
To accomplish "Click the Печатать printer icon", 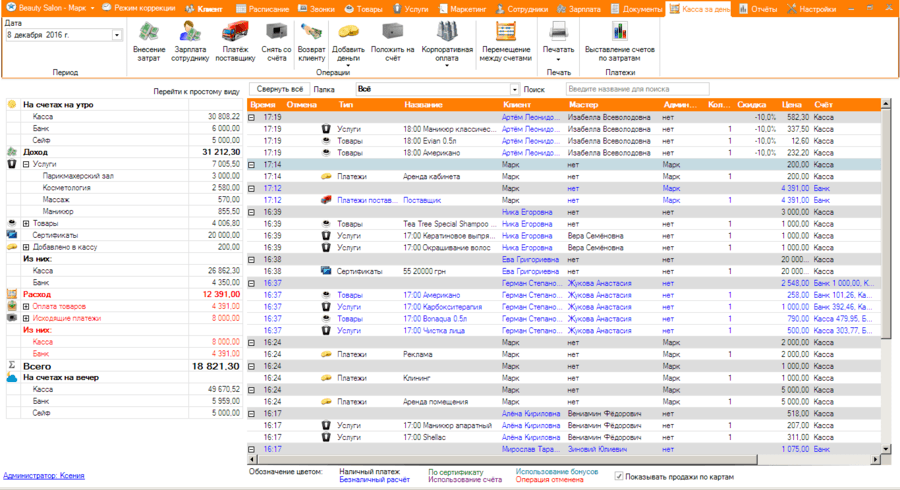I will pos(558,31).
